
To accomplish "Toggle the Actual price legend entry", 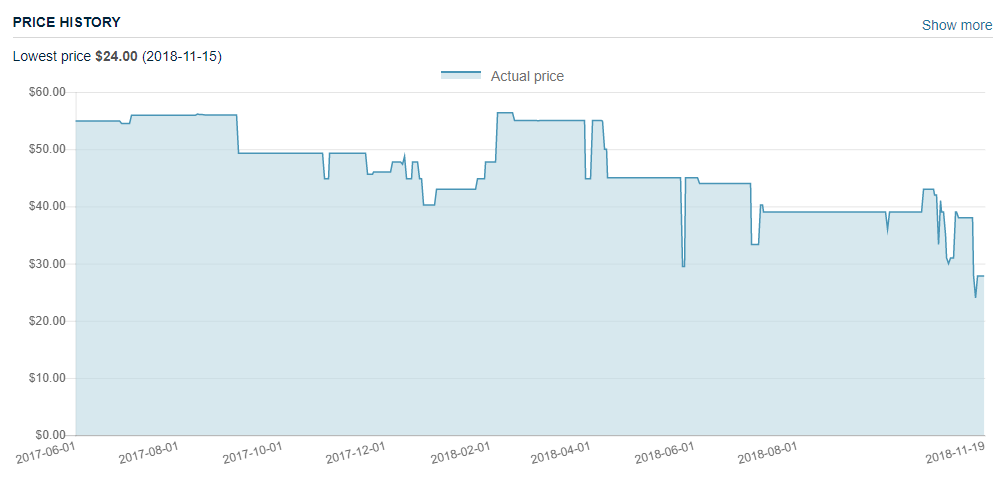I will [x=502, y=77].
